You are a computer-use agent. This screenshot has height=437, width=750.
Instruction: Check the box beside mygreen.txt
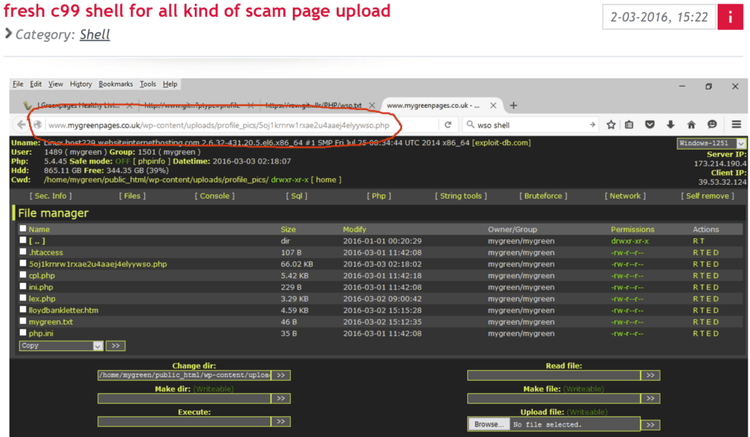23,322
